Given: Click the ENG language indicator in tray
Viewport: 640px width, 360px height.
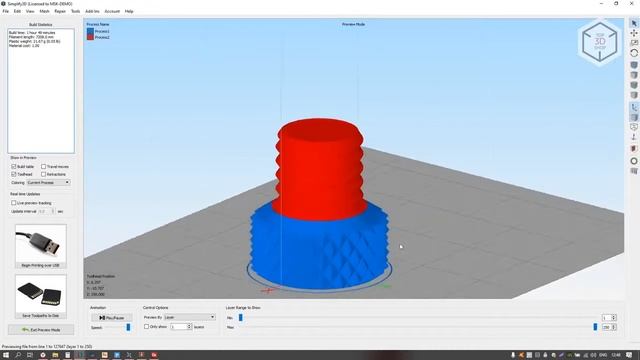Looking at the screenshot, I should pos(603,355).
